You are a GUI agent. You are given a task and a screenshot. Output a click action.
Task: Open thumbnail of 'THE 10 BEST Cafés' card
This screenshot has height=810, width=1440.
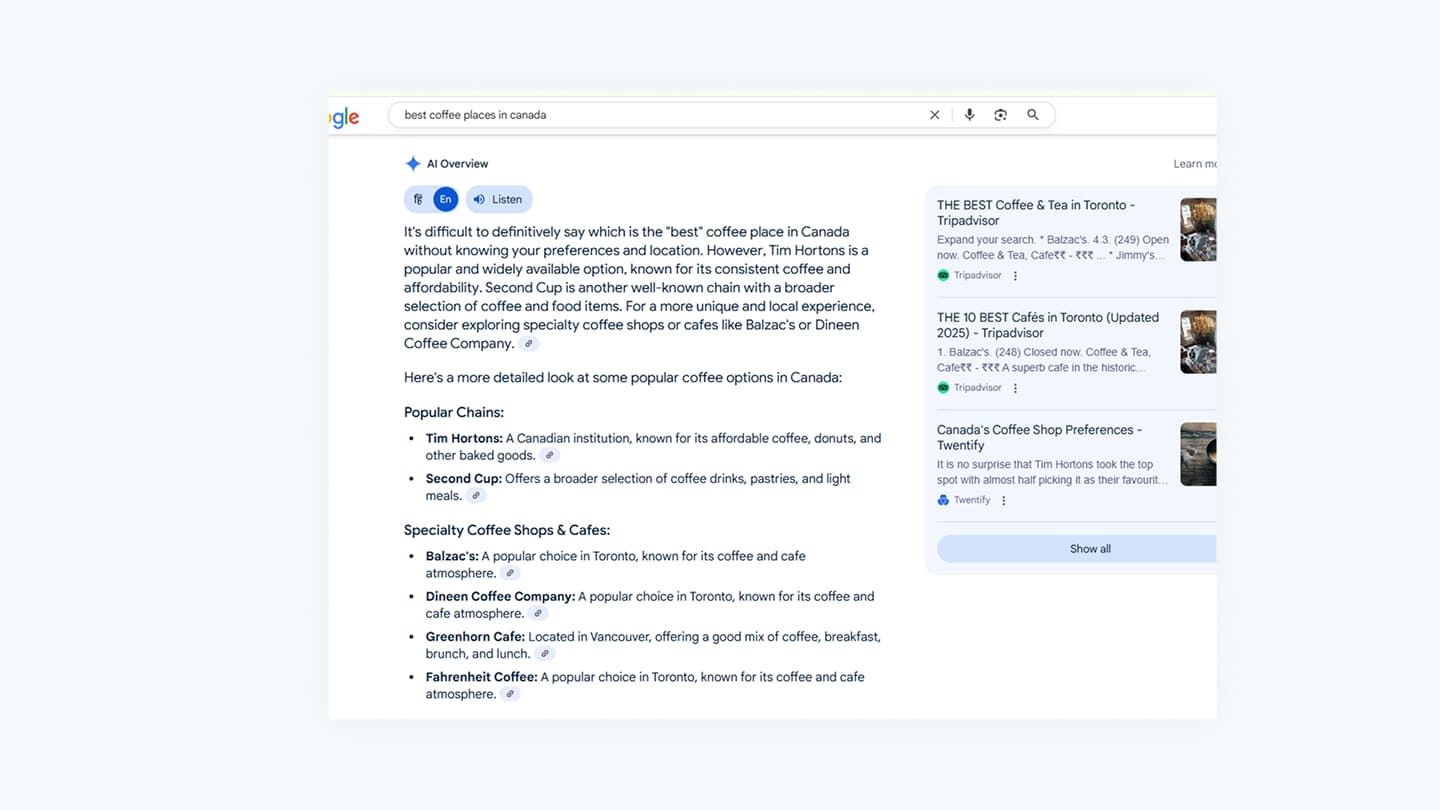click(x=1198, y=341)
